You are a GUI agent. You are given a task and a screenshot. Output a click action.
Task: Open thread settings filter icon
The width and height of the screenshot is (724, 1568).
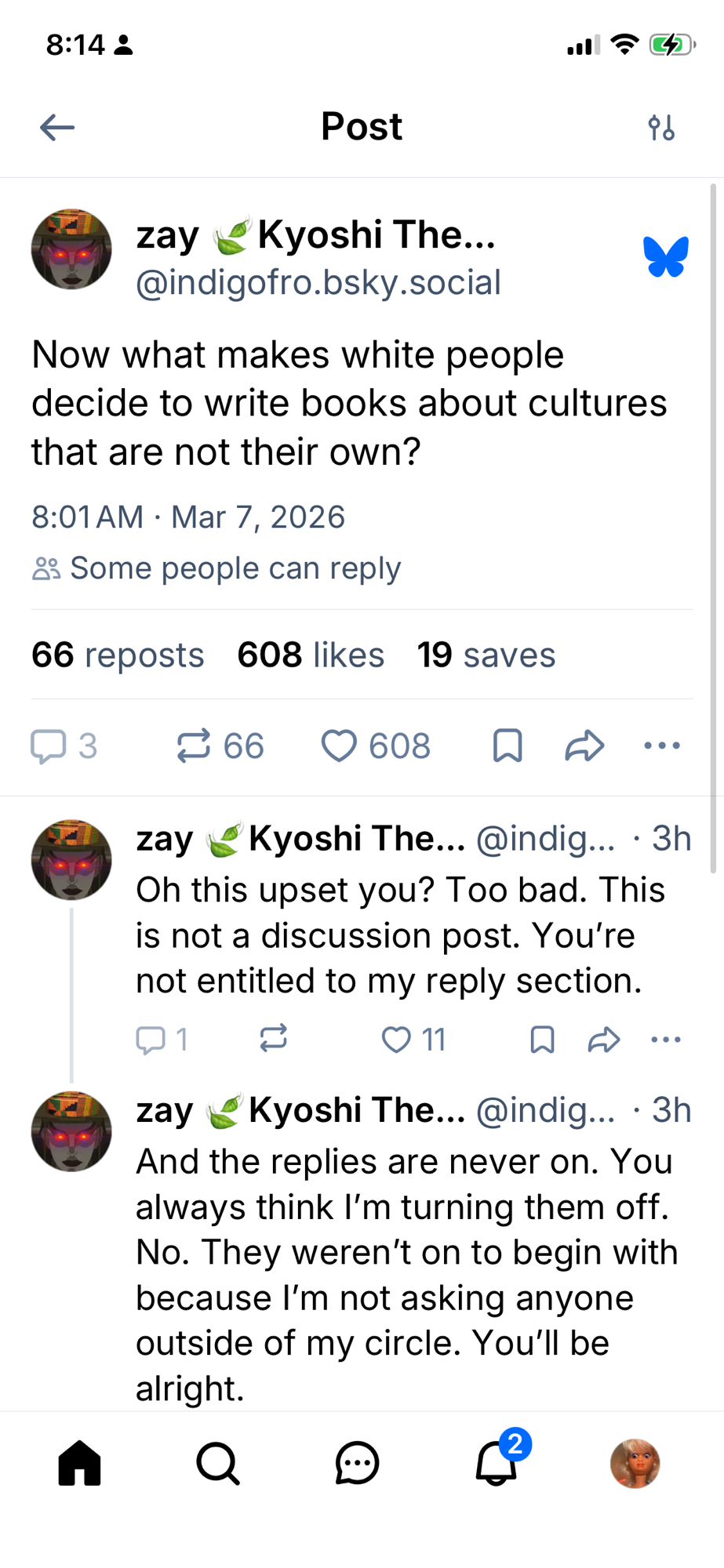(661, 127)
